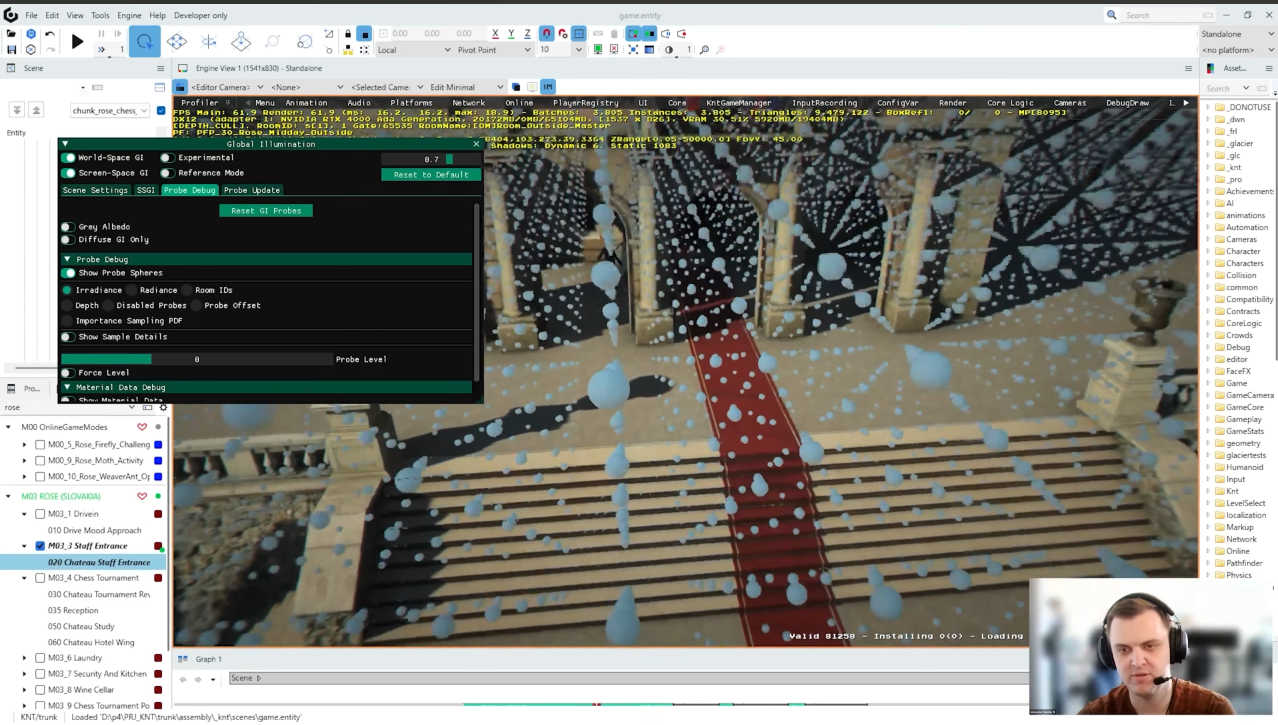Select the Room IDs probe mode

tap(187, 290)
